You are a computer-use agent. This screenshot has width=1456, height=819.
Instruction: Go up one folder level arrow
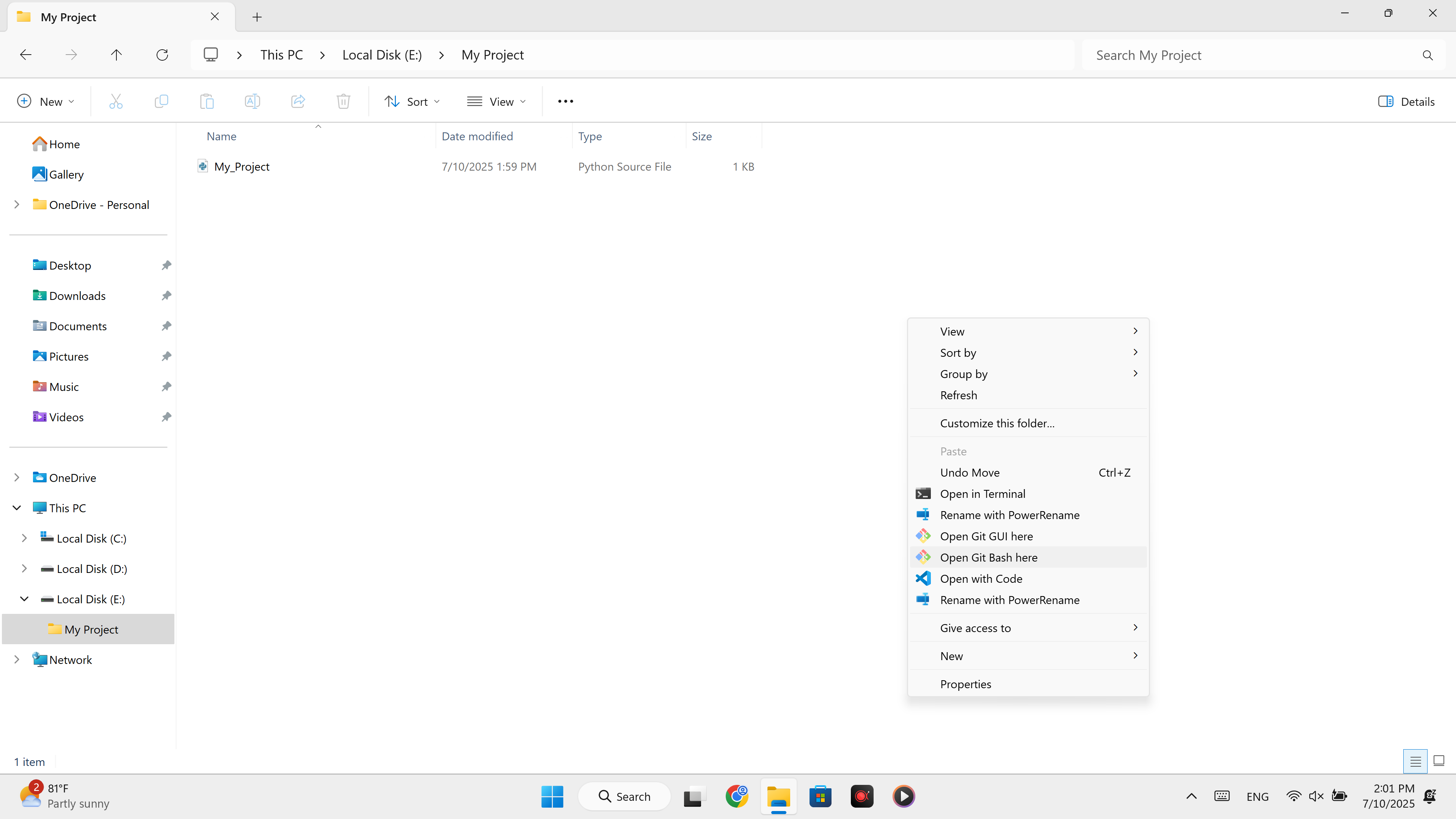pos(116,55)
